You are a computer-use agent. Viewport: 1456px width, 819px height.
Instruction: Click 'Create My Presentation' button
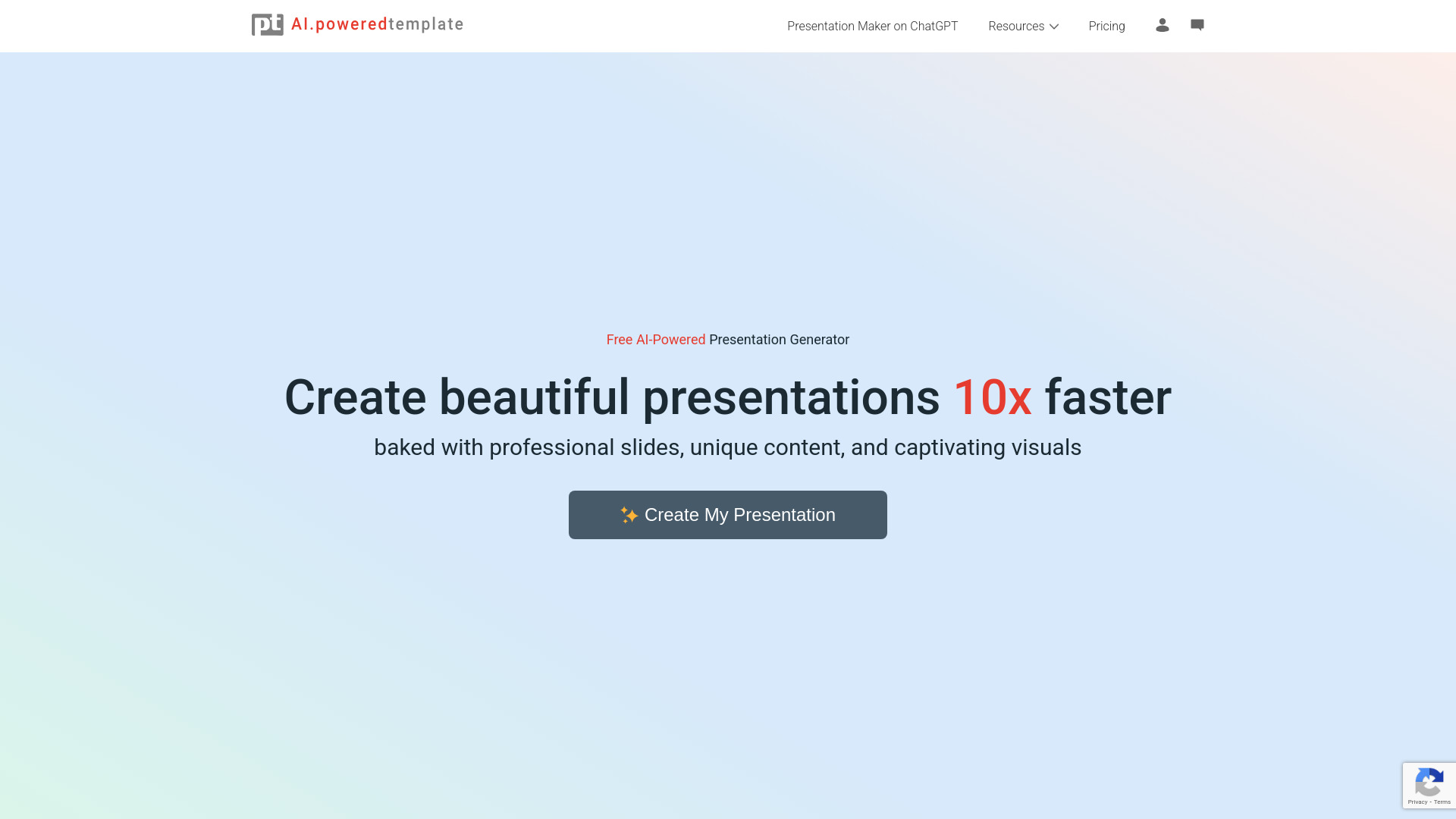pyautogui.click(x=728, y=514)
